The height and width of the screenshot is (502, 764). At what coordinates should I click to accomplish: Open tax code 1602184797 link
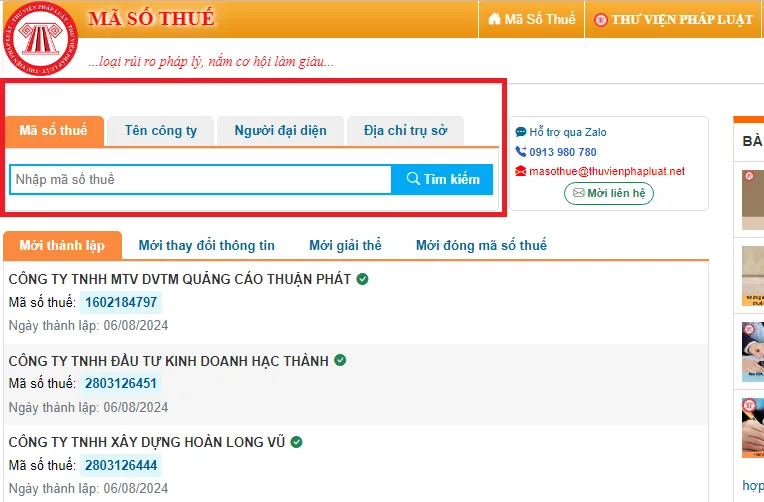tap(121, 302)
